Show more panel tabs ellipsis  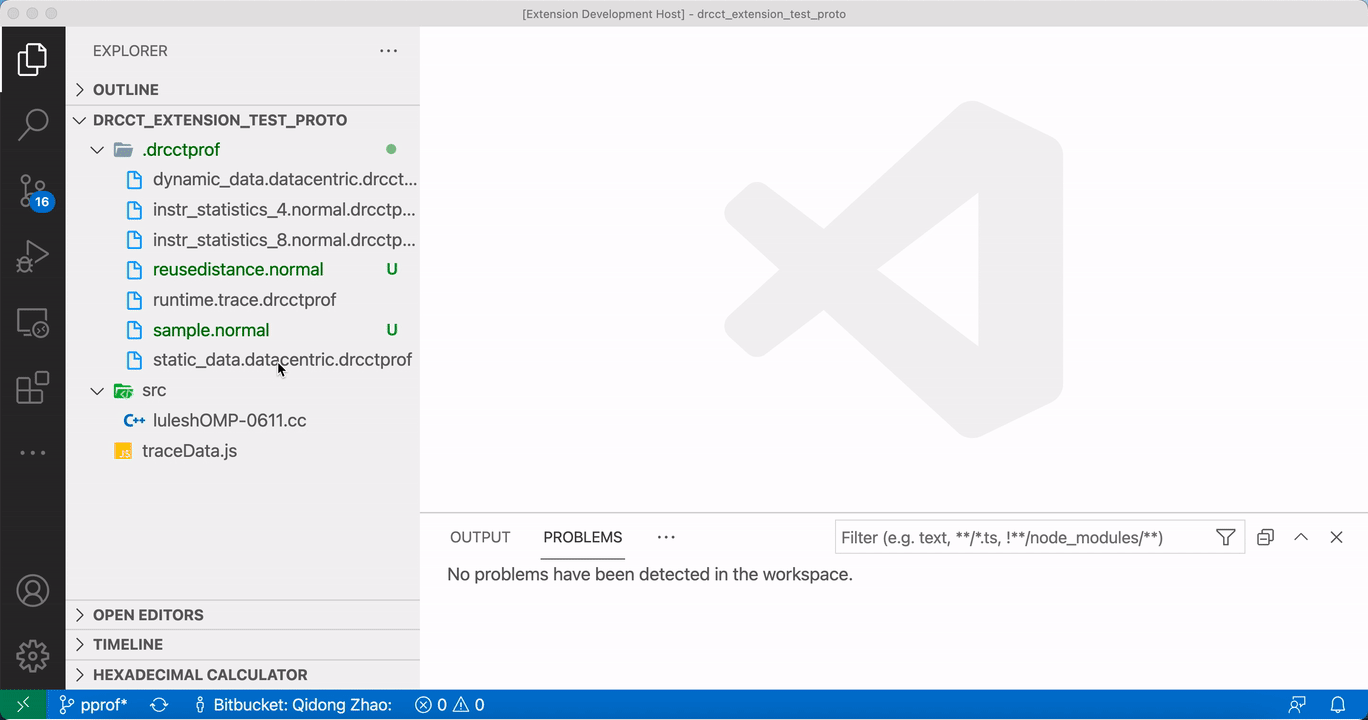click(x=666, y=538)
